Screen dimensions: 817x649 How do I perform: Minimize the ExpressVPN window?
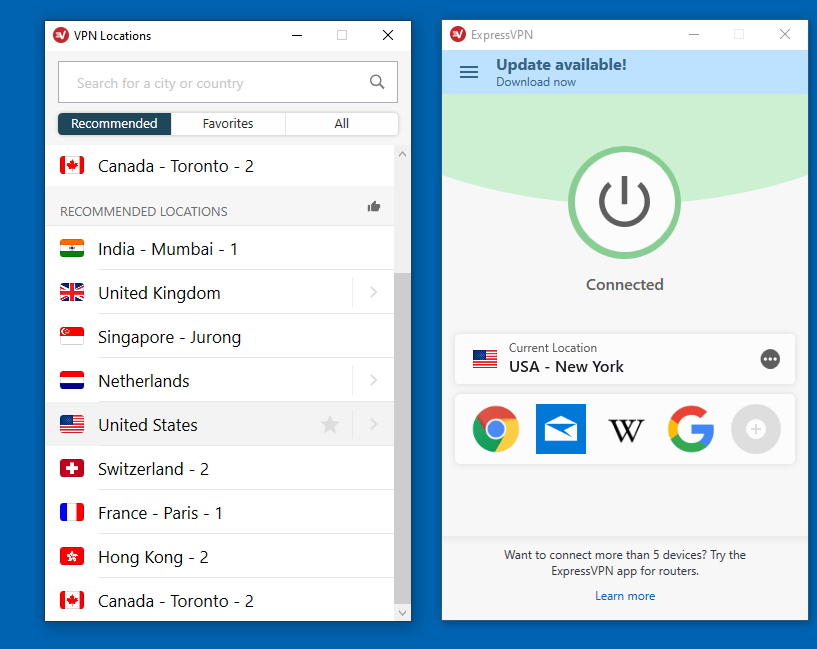point(694,34)
